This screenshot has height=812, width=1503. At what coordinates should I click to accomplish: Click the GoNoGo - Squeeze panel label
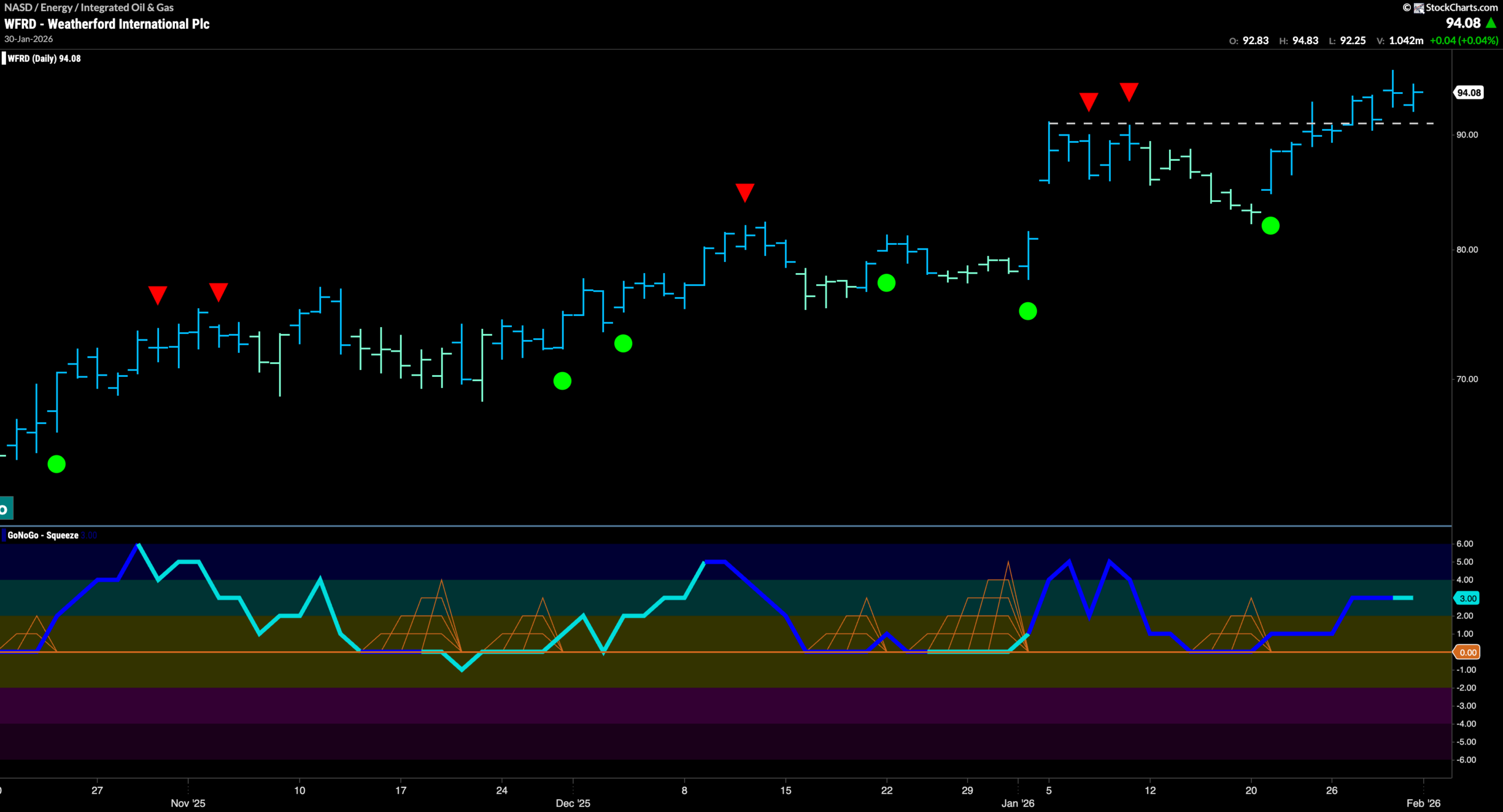click(43, 535)
